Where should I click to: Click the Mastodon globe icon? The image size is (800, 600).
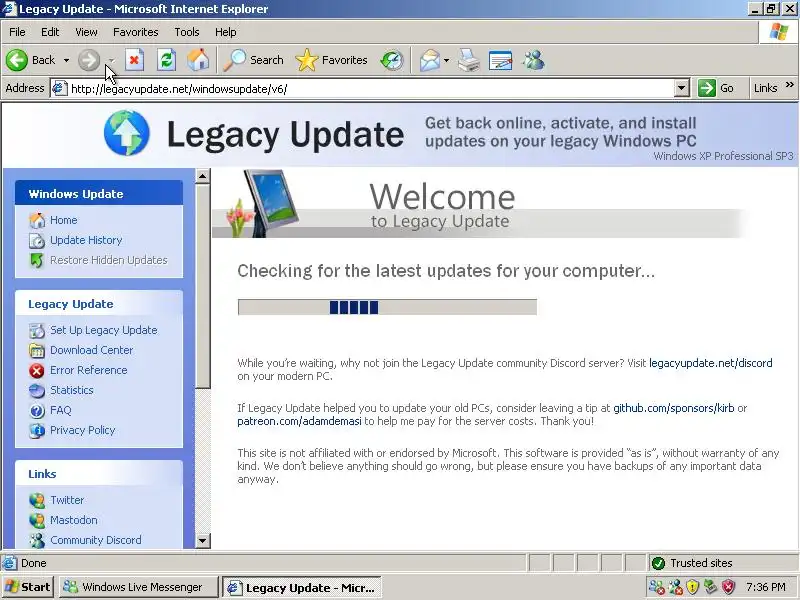(x=37, y=520)
